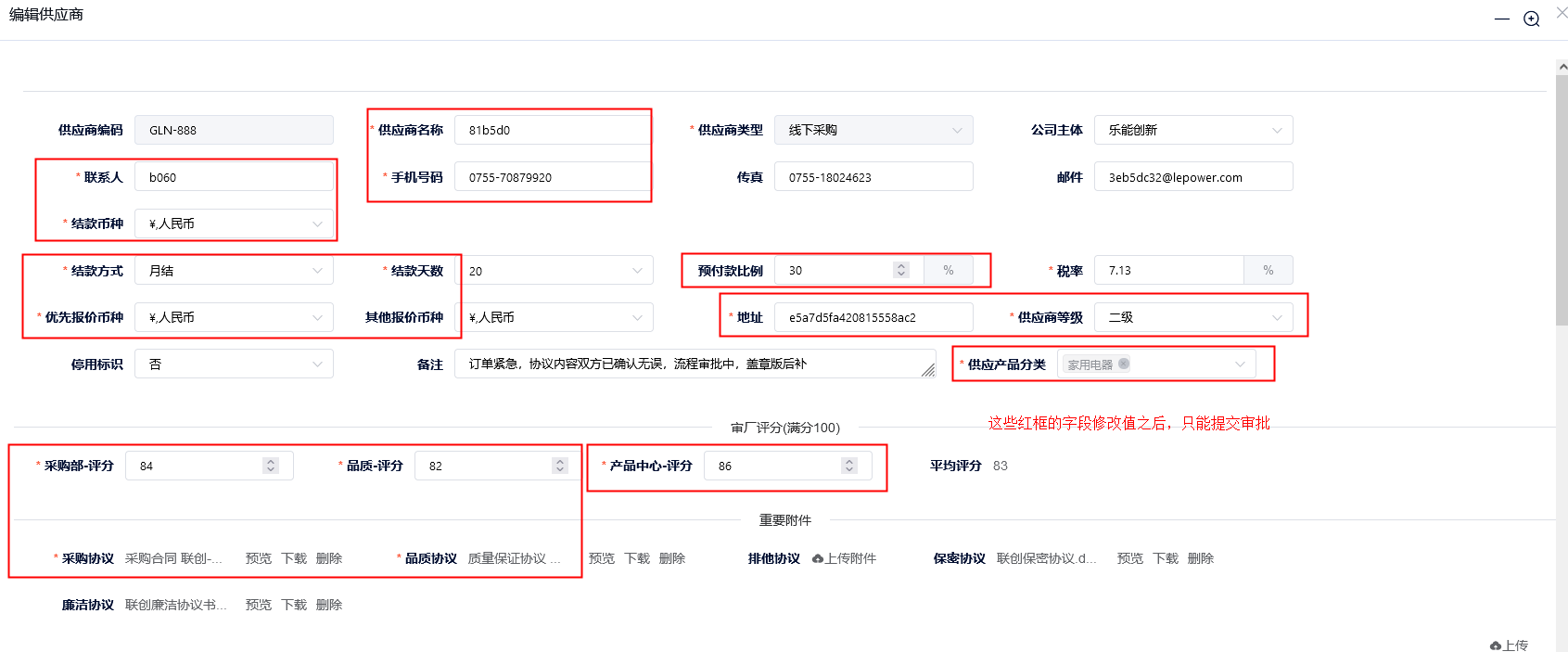The image size is (1568, 652).
Task: Minimize the 编辑供应商 dialog
Action: tap(1502, 19)
